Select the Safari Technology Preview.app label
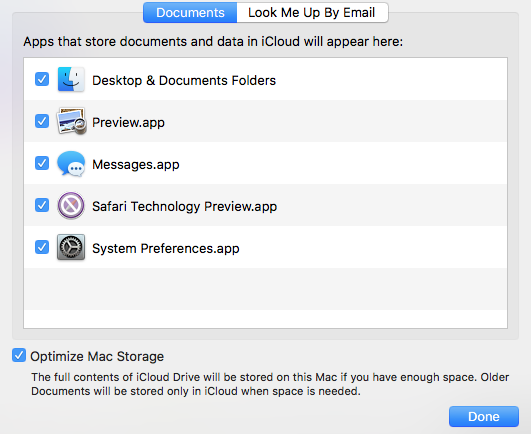This screenshot has width=531, height=434. point(185,207)
